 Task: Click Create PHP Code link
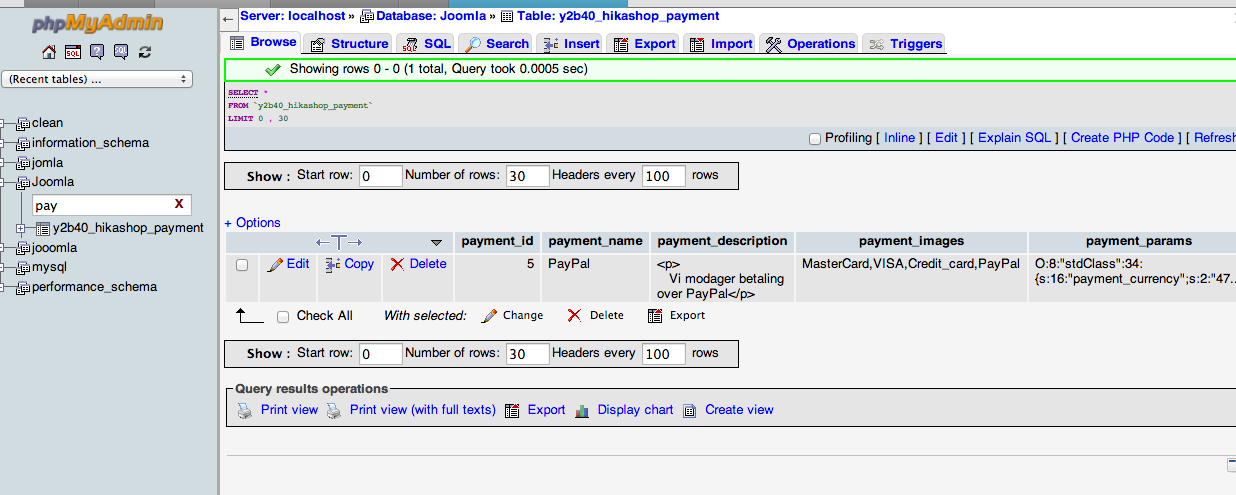1122,138
